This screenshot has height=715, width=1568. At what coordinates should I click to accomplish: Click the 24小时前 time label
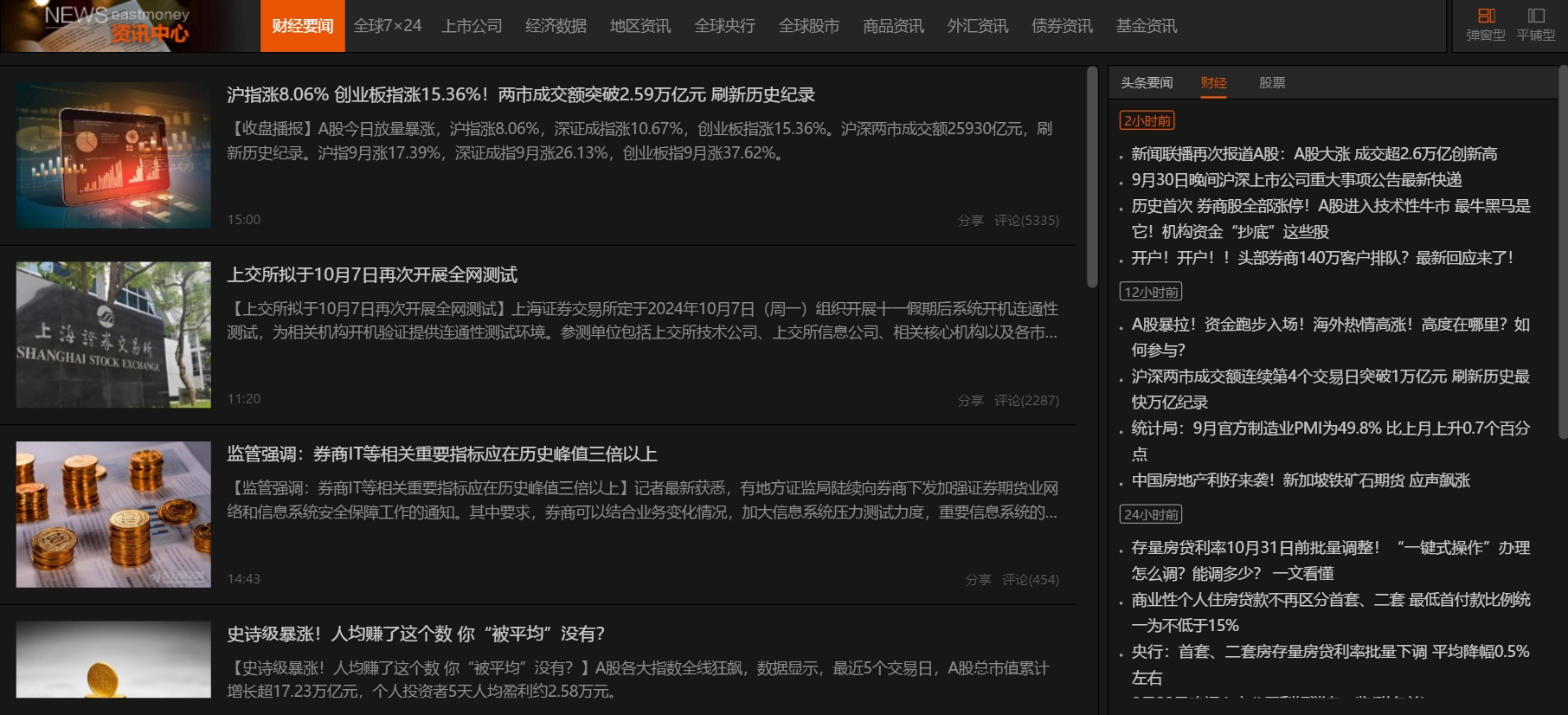click(1151, 514)
